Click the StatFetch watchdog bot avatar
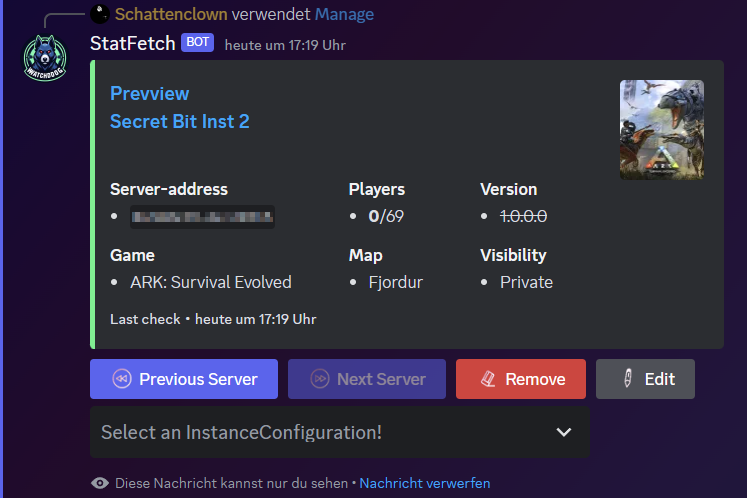 click(x=44, y=59)
